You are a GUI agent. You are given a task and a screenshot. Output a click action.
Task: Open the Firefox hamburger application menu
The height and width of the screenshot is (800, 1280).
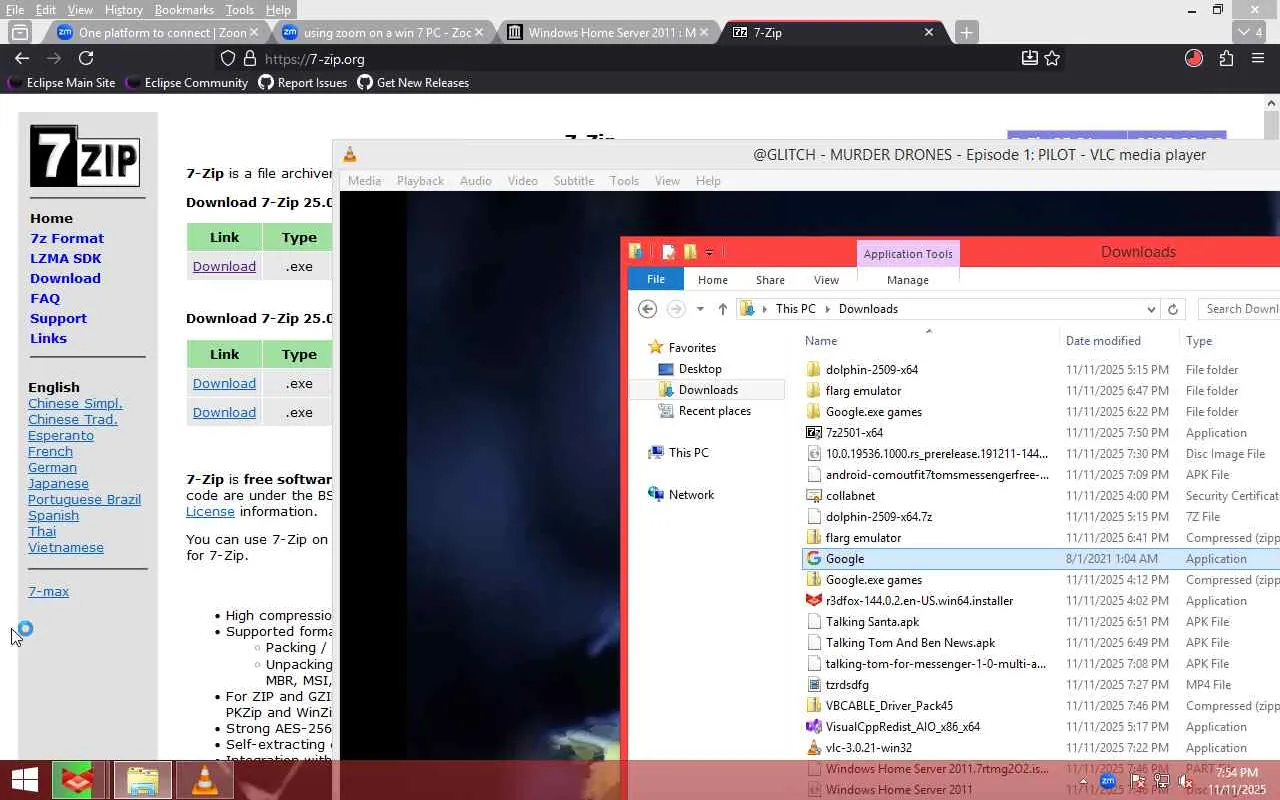pos(1258,59)
